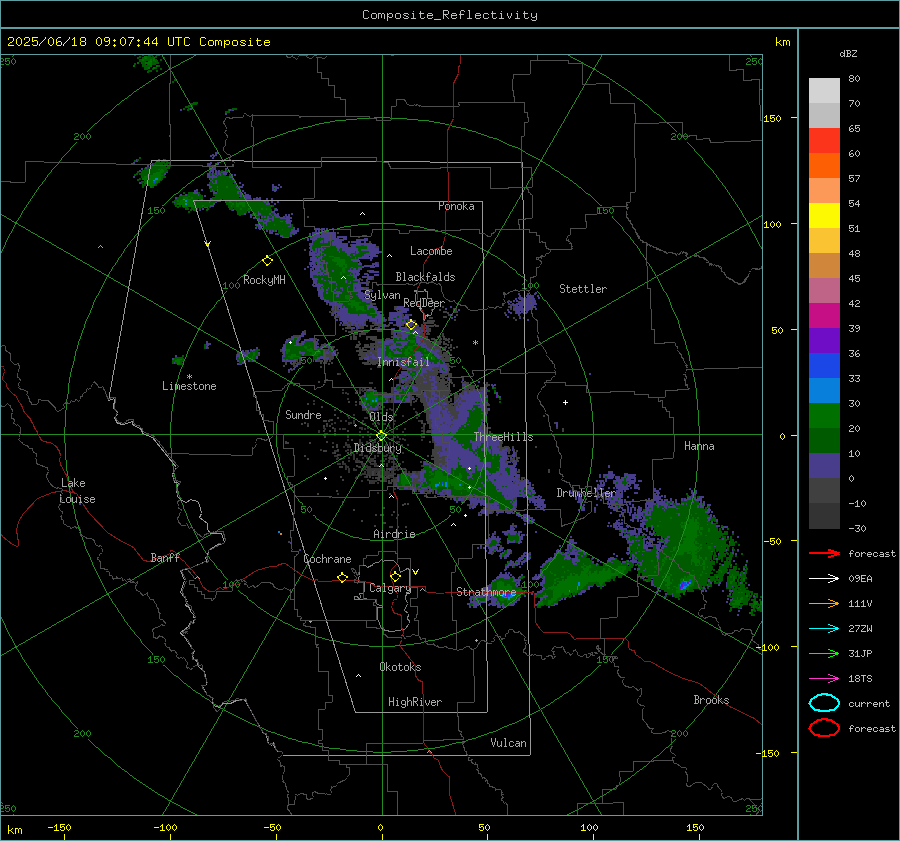Click the HighRiver town label

tap(415, 702)
